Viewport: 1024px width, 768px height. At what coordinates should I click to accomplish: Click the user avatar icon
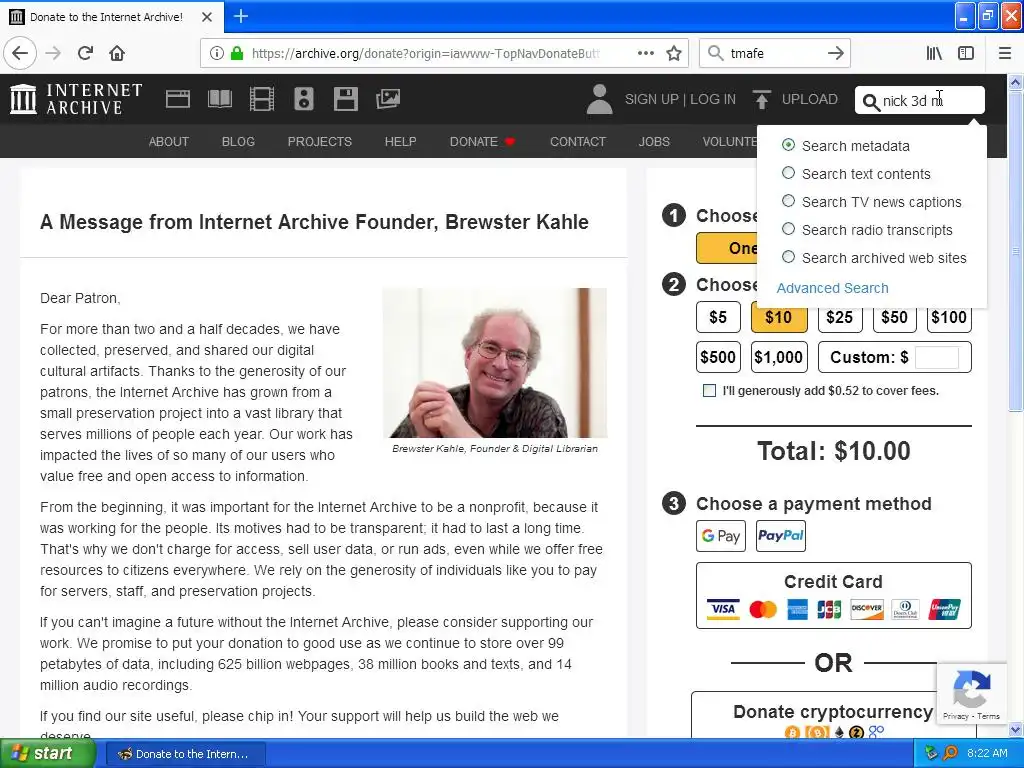(x=599, y=99)
